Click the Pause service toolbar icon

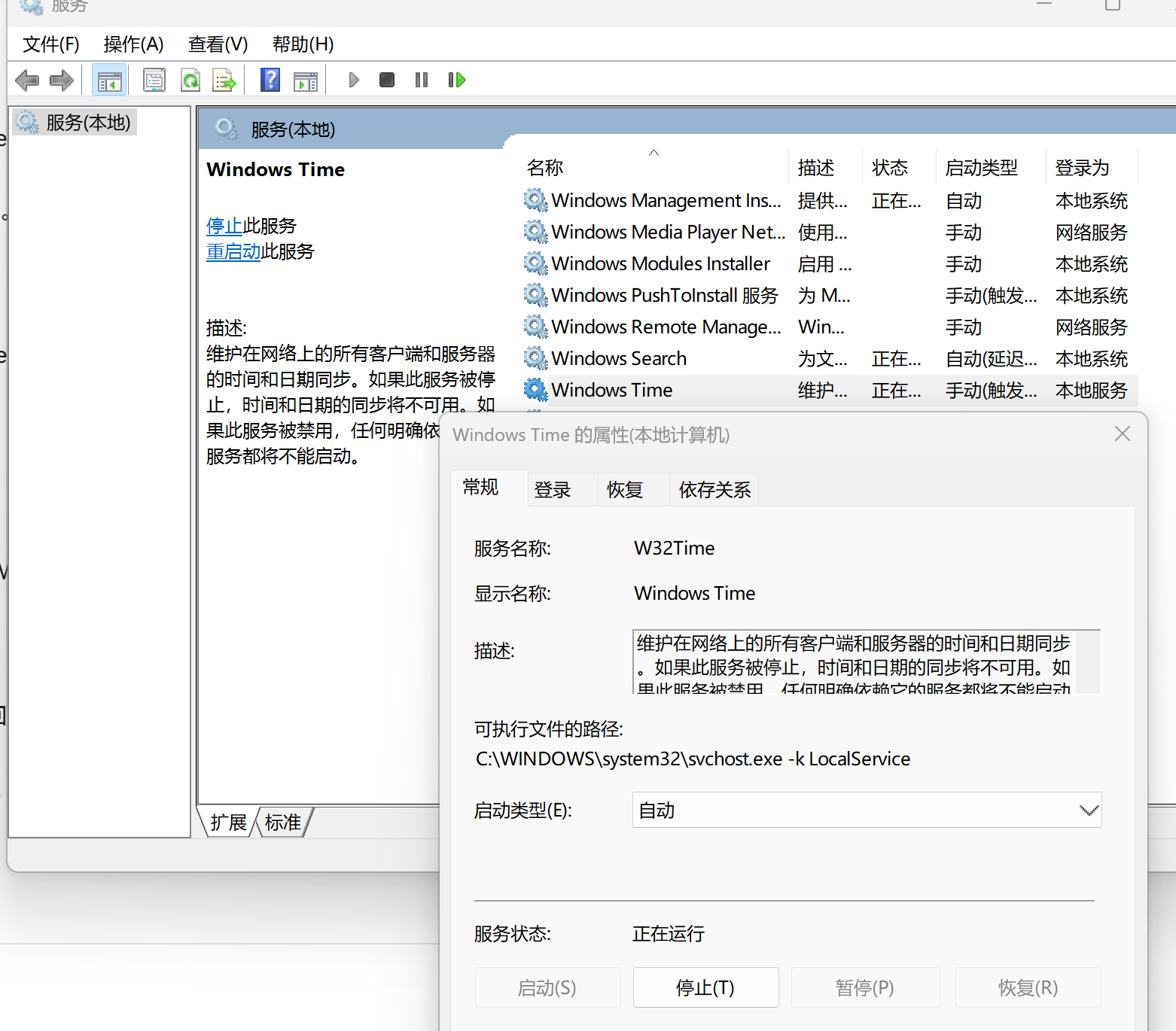point(422,80)
